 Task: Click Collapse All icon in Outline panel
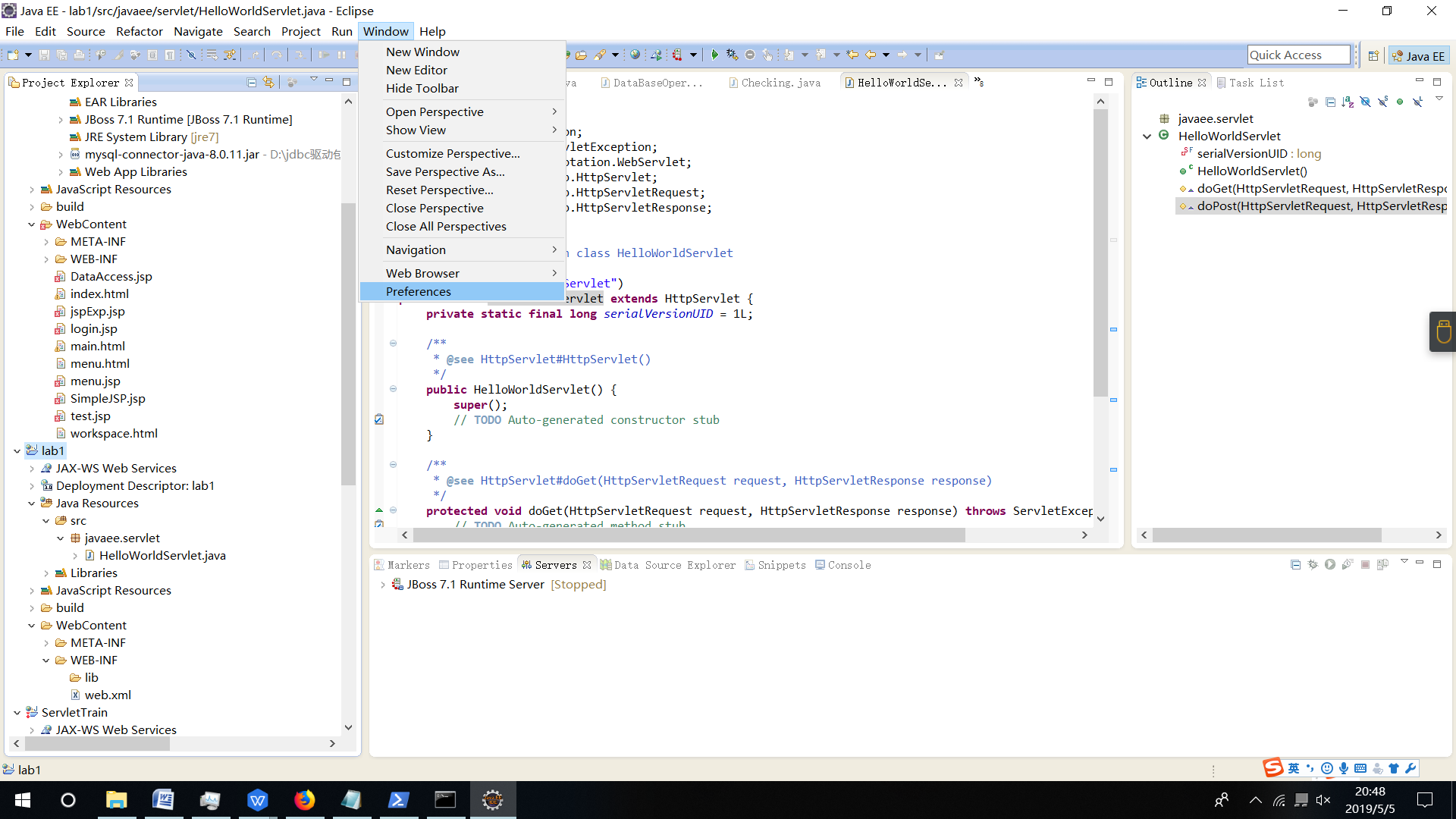coord(1330,102)
